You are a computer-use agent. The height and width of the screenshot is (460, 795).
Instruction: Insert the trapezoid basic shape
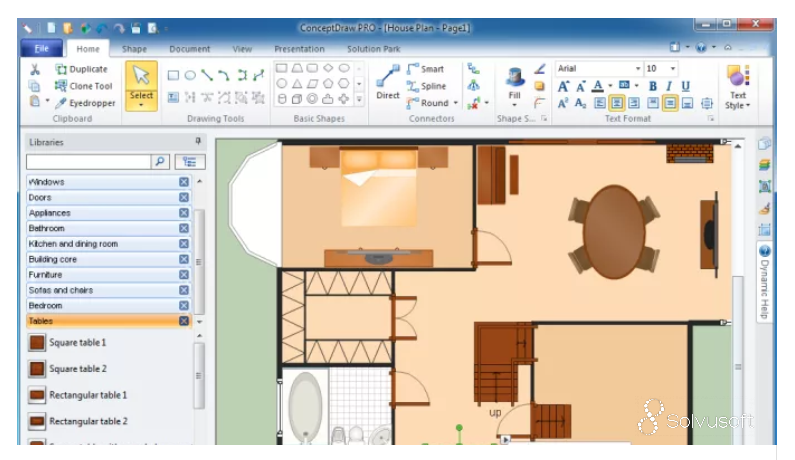click(297, 68)
